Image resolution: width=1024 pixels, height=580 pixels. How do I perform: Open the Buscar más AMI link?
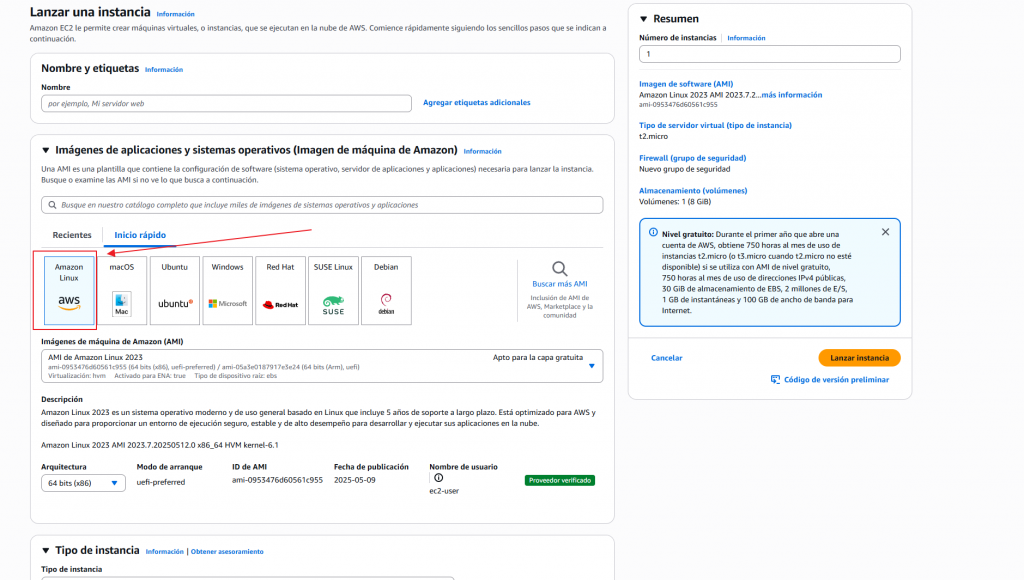click(560, 284)
